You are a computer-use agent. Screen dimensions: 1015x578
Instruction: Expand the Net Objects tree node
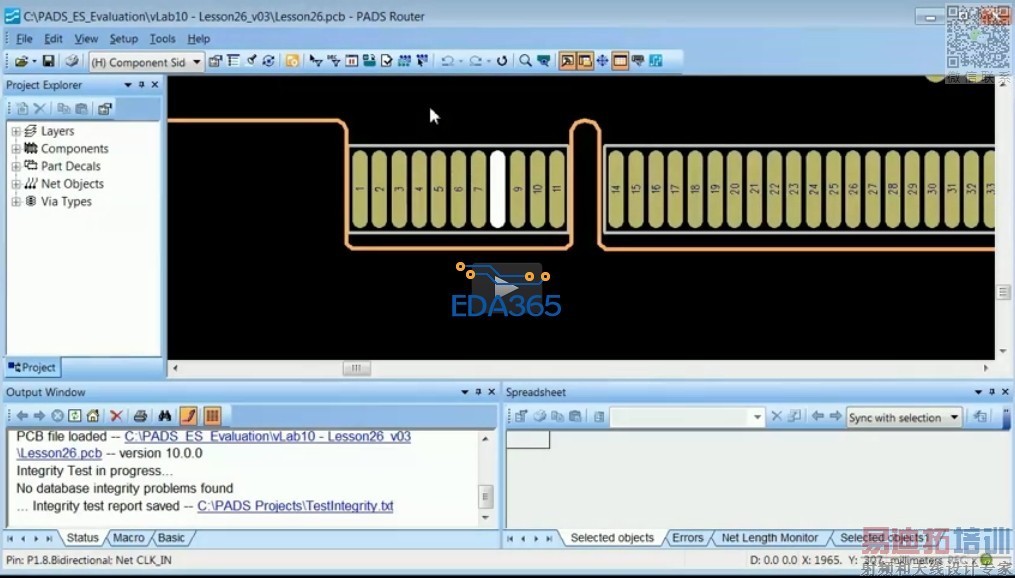16,184
